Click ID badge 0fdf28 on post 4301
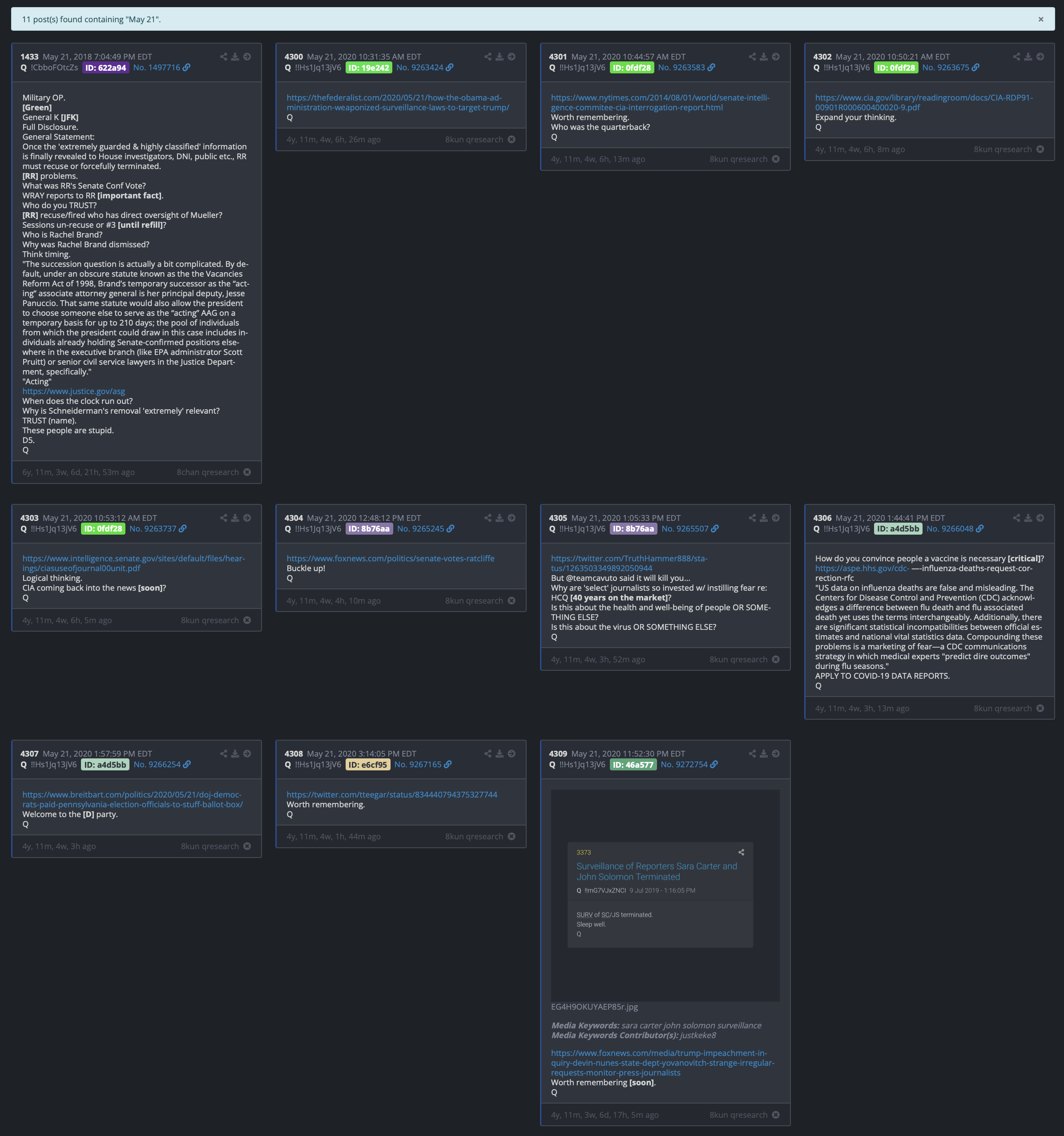Viewport: 1064px width, 1136px height. coord(632,68)
